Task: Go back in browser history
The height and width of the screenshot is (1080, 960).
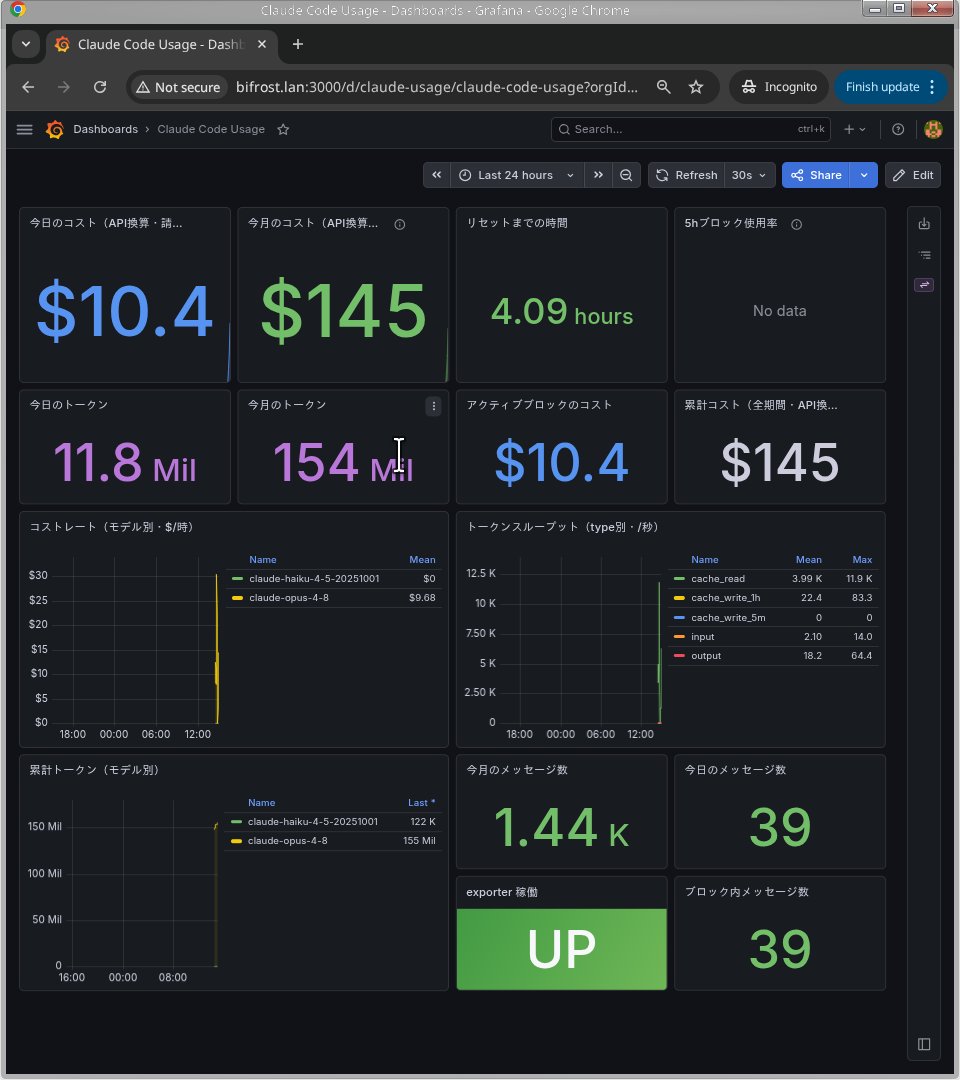Action: coord(28,87)
